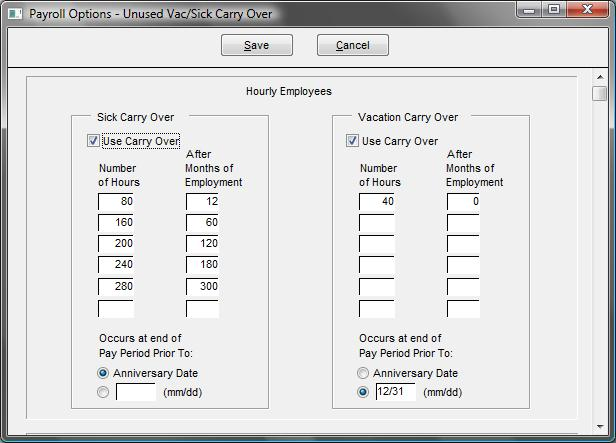The image size is (616, 443).
Task: Click the Cancel button
Action: (x=353, y=45)
